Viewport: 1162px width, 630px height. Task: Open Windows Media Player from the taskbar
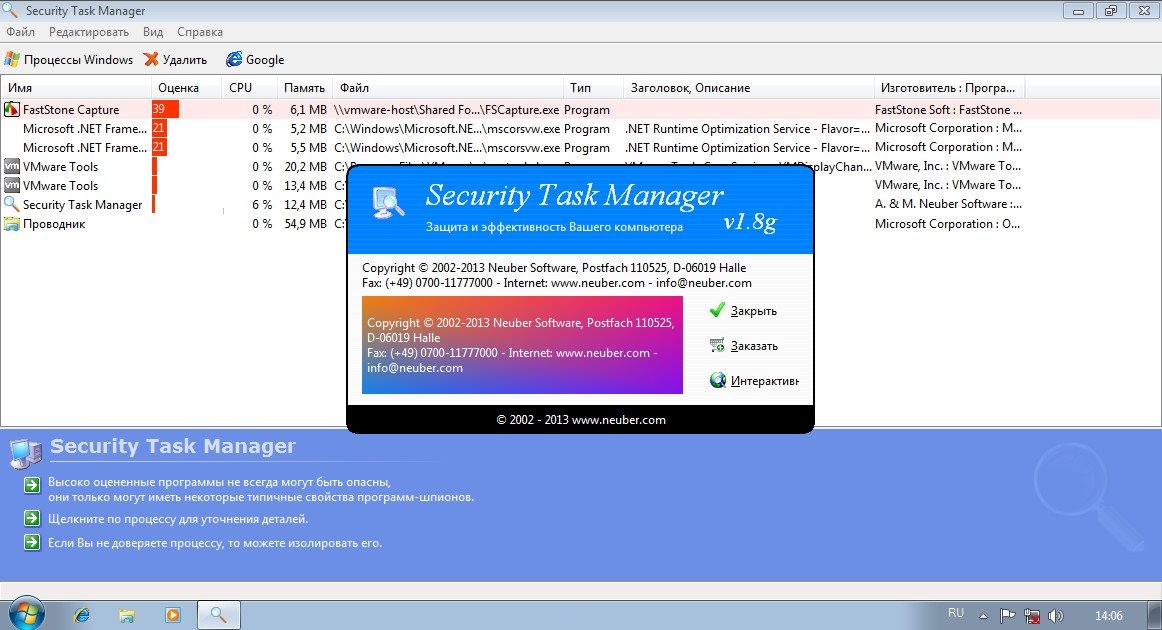173,615
